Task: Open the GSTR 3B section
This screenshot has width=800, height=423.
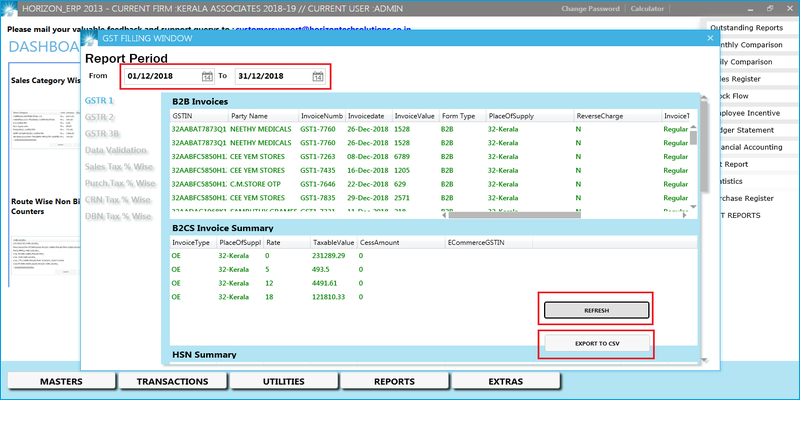Action: (x=103, y=133)
